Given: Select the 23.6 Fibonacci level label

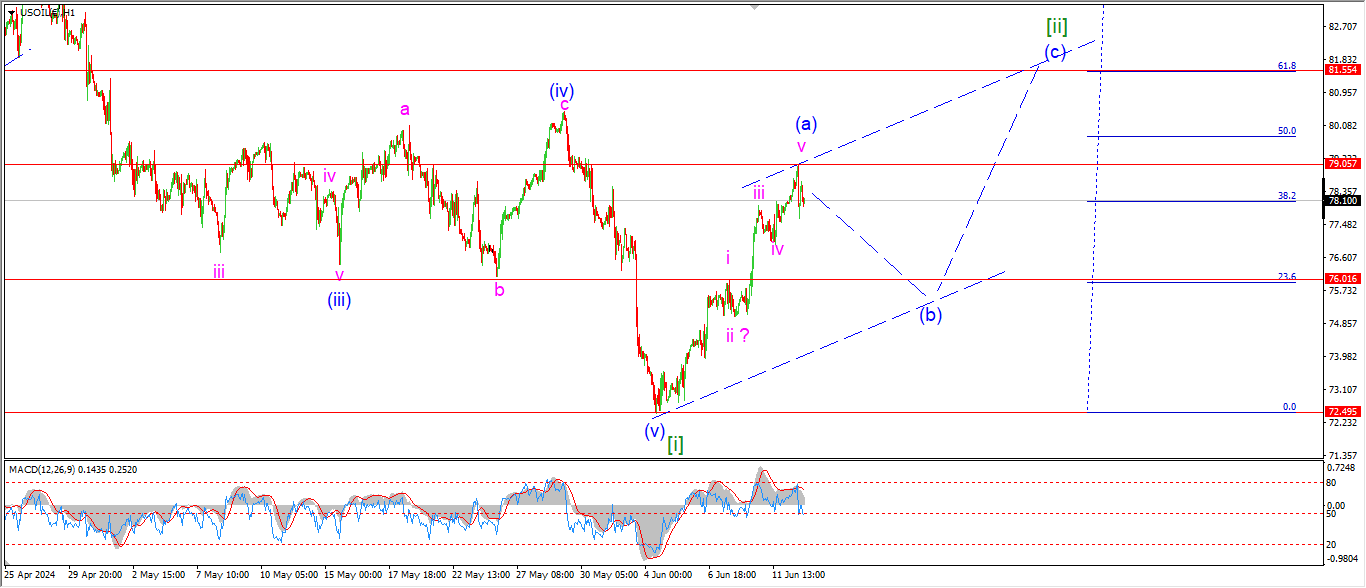Looking at the screenshot, I should 1286,277.
